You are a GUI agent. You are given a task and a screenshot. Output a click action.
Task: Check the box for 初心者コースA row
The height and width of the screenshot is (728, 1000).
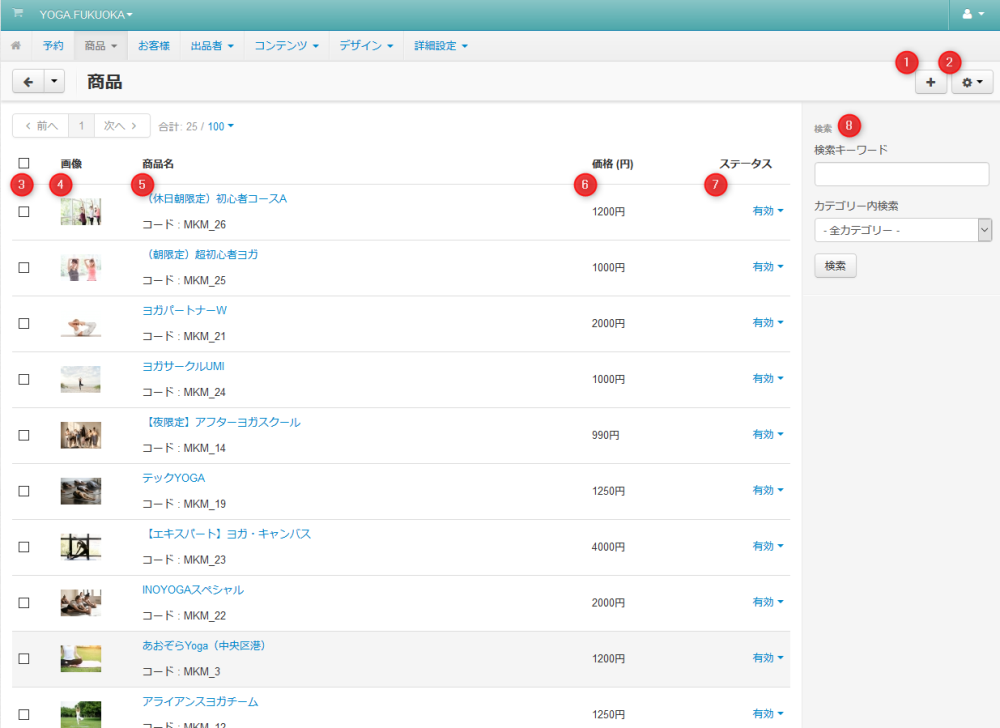click(x=24, y=212)
